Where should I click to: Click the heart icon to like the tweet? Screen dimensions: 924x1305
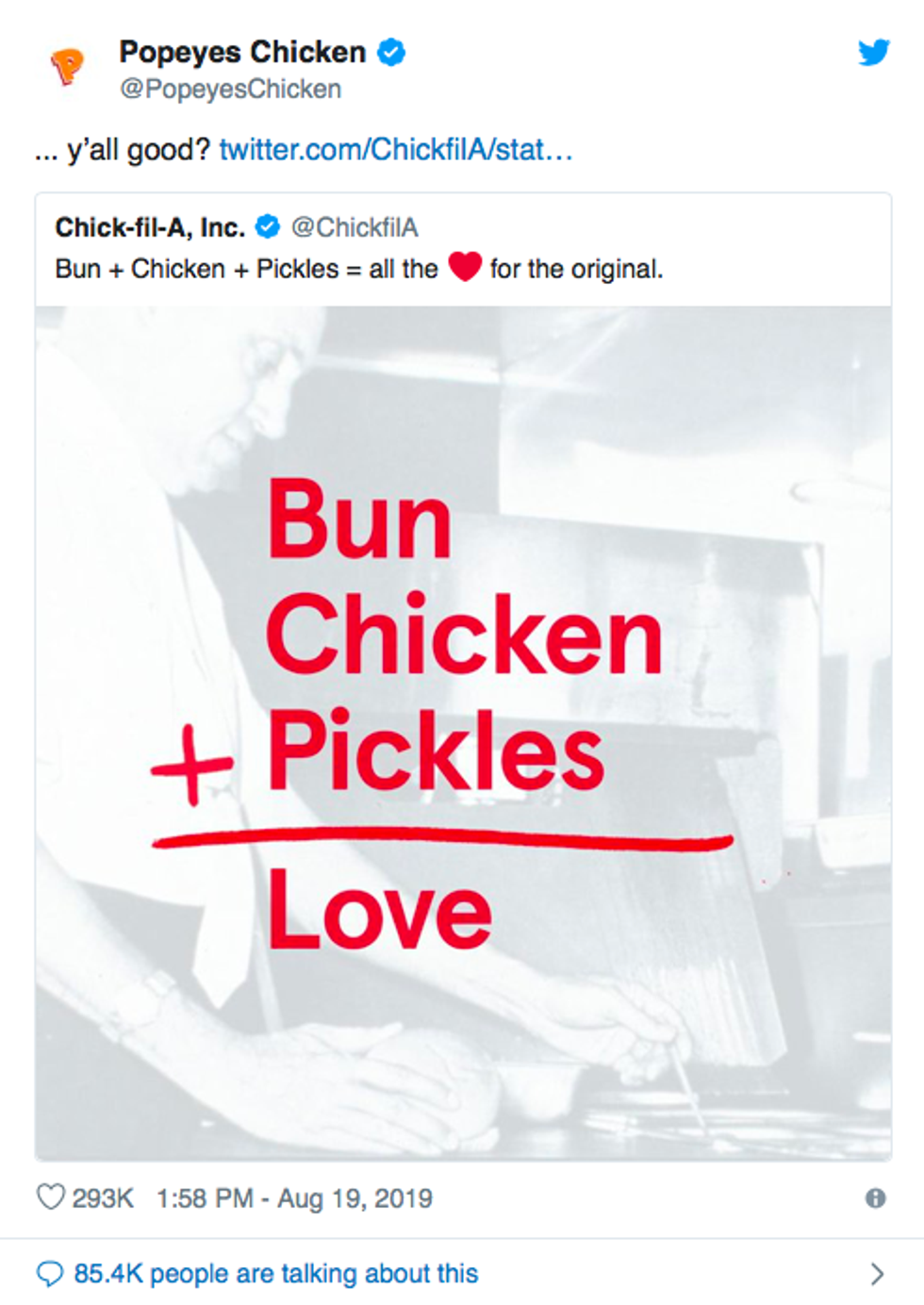click(x=52, y=1198)
